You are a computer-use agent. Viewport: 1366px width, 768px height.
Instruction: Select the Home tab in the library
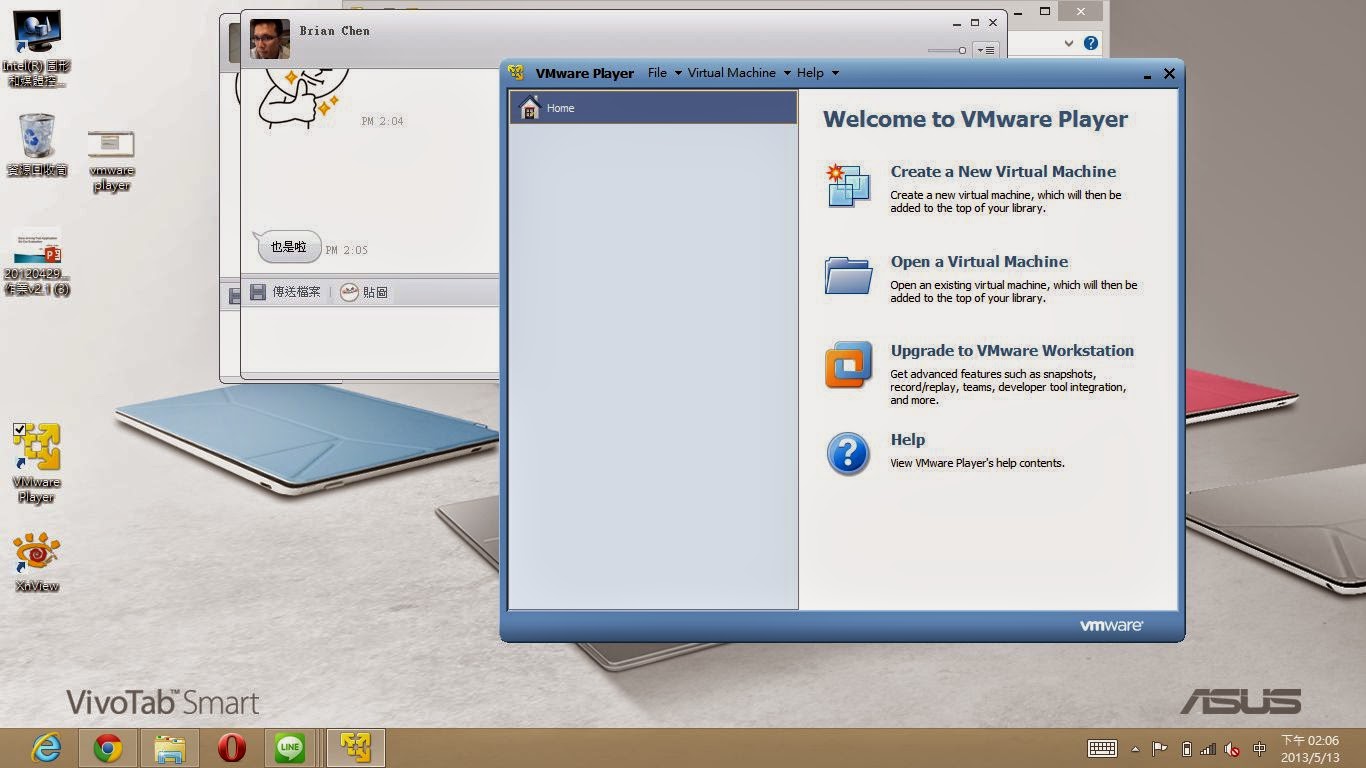point(653,107)
